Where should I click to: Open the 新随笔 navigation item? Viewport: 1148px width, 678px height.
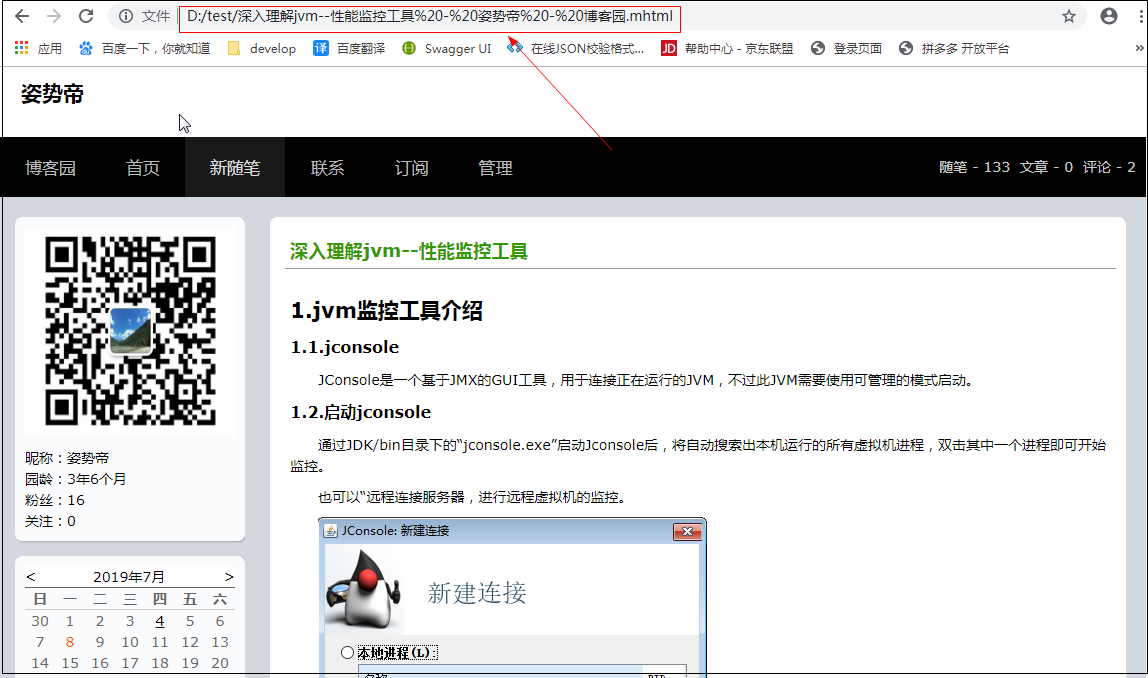coord(235,168)
